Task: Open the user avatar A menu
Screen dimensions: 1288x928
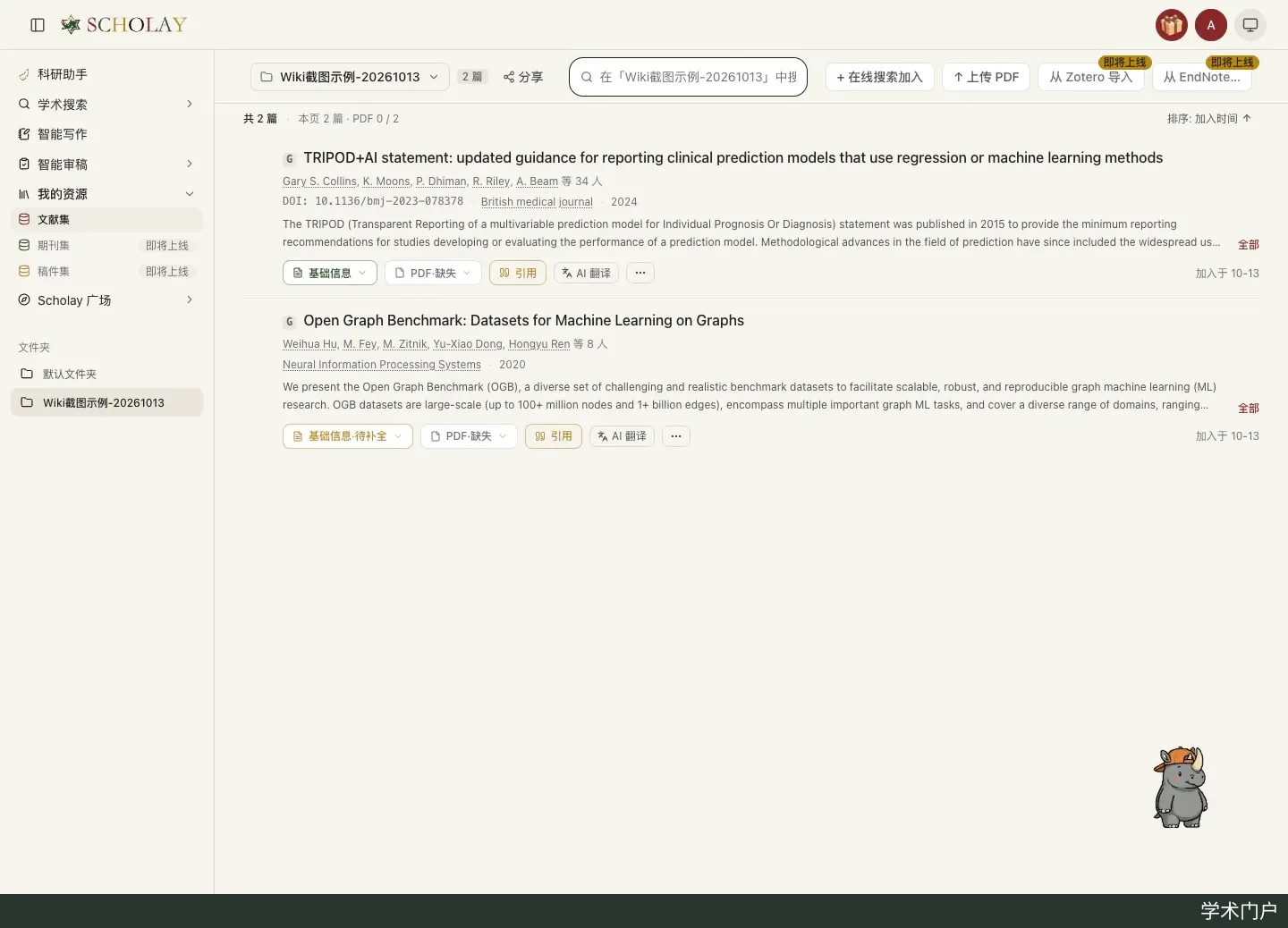Action: tap(1211, 25)
